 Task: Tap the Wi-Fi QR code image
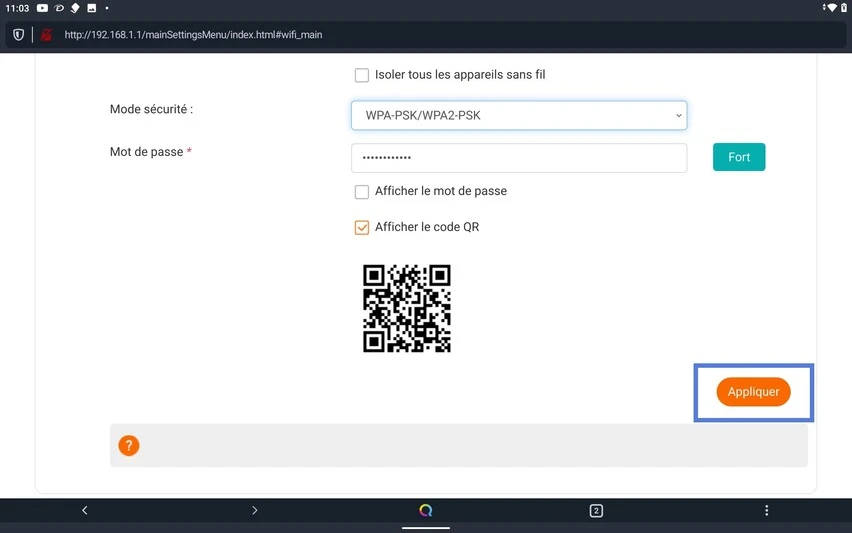coord(407,309)
